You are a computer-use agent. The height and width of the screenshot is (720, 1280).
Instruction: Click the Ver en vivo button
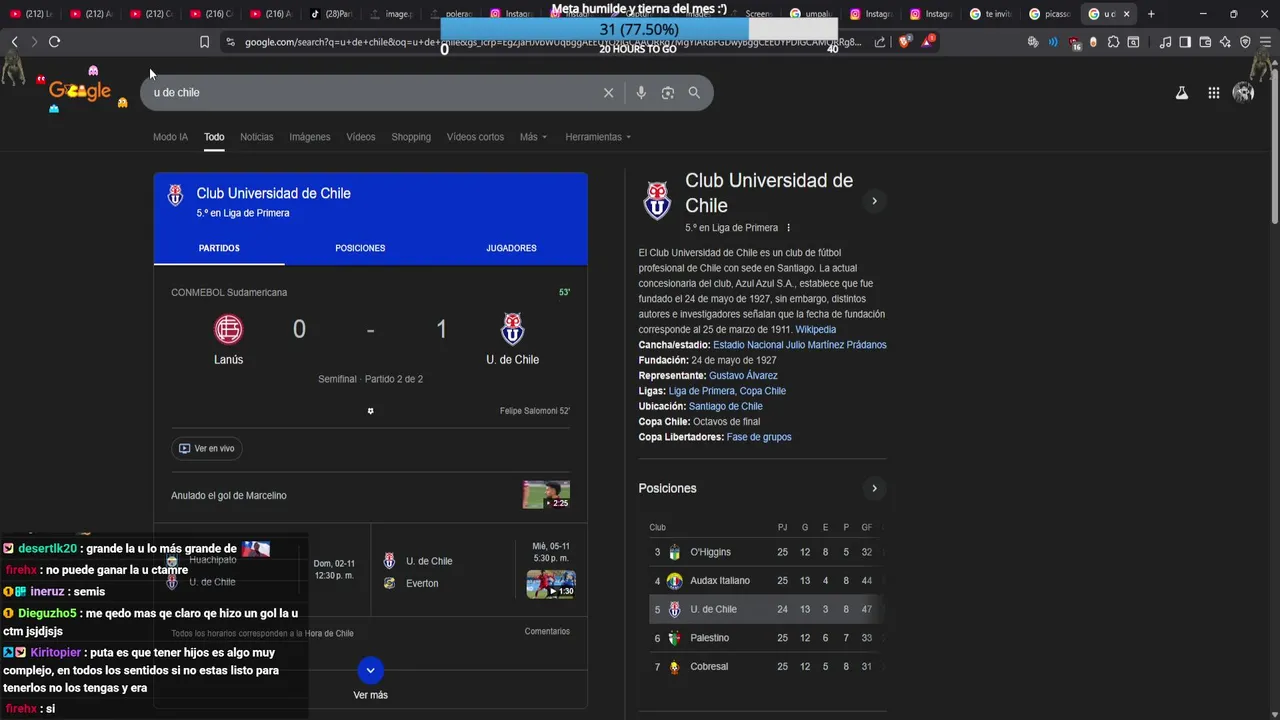coord(207,449)
